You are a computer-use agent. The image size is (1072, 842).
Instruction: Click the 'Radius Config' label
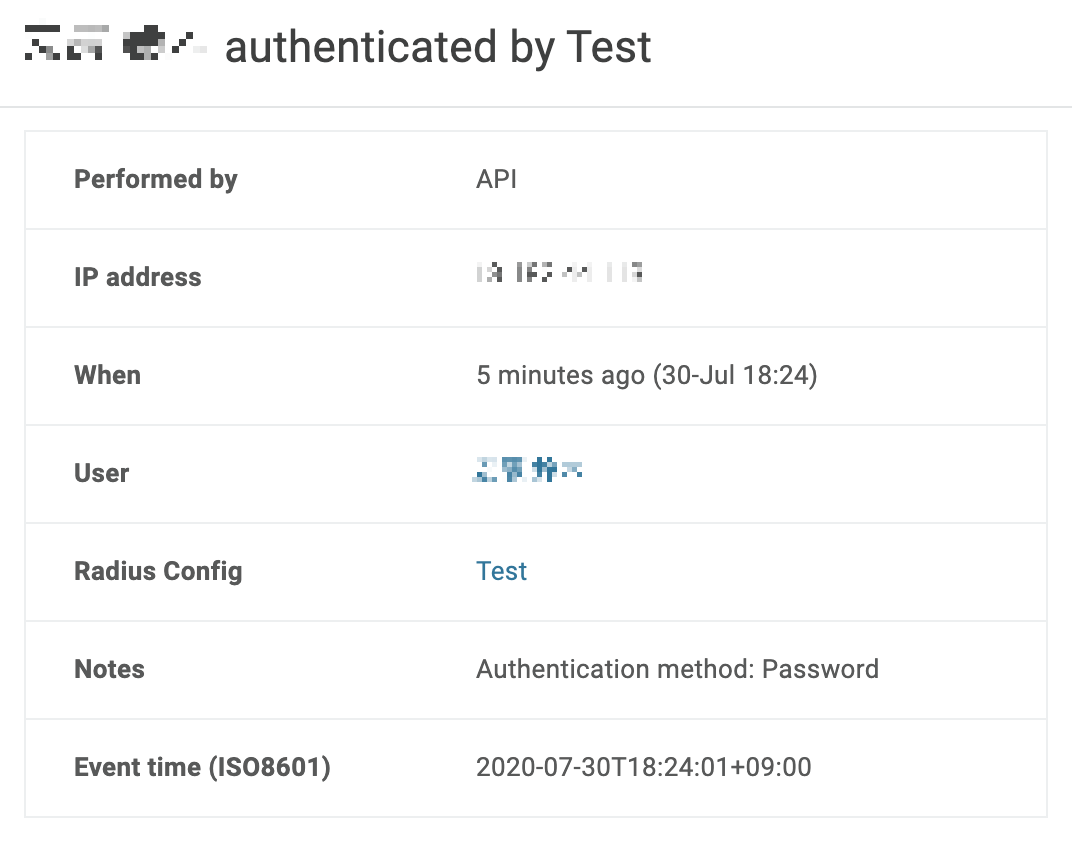(158, 571)
